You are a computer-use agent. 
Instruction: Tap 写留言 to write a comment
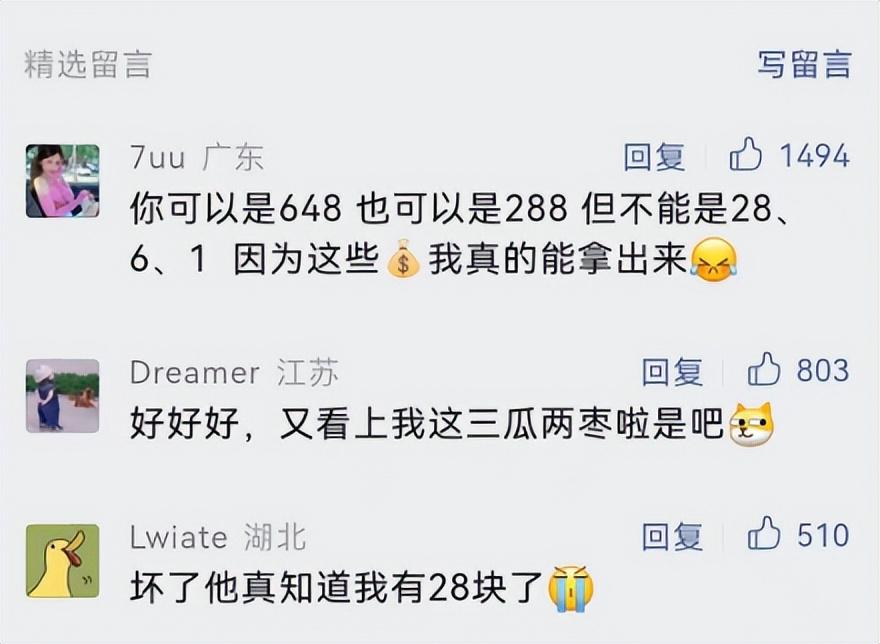[804, 63]
